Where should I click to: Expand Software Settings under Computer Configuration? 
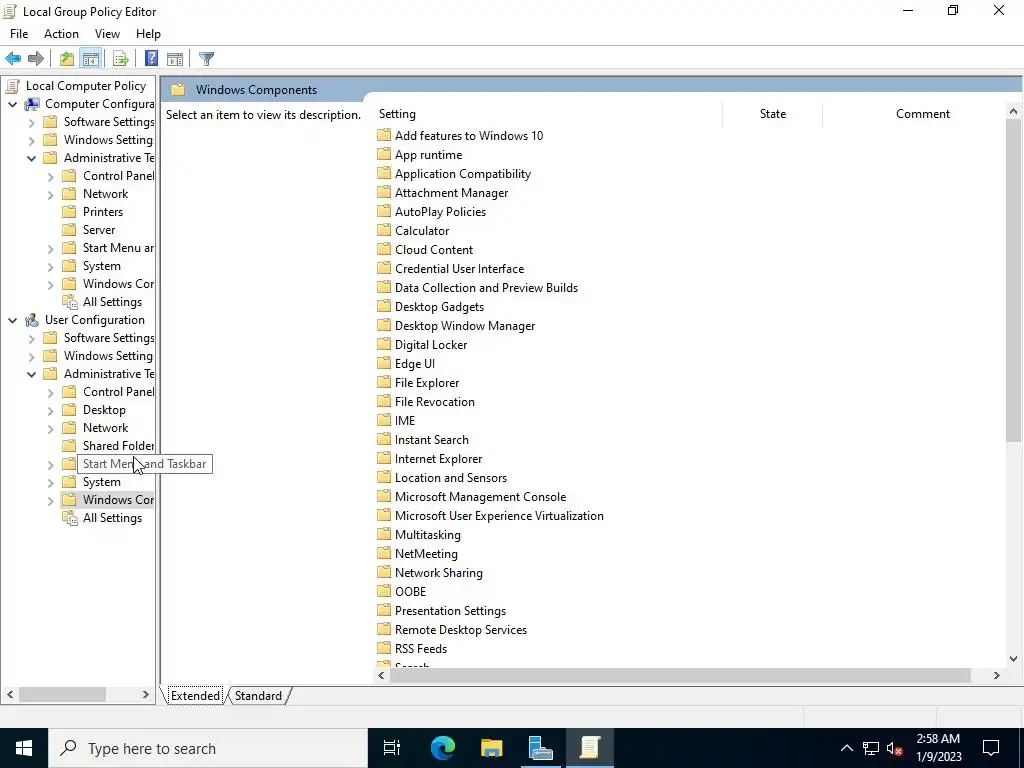(x=31, y=122)
